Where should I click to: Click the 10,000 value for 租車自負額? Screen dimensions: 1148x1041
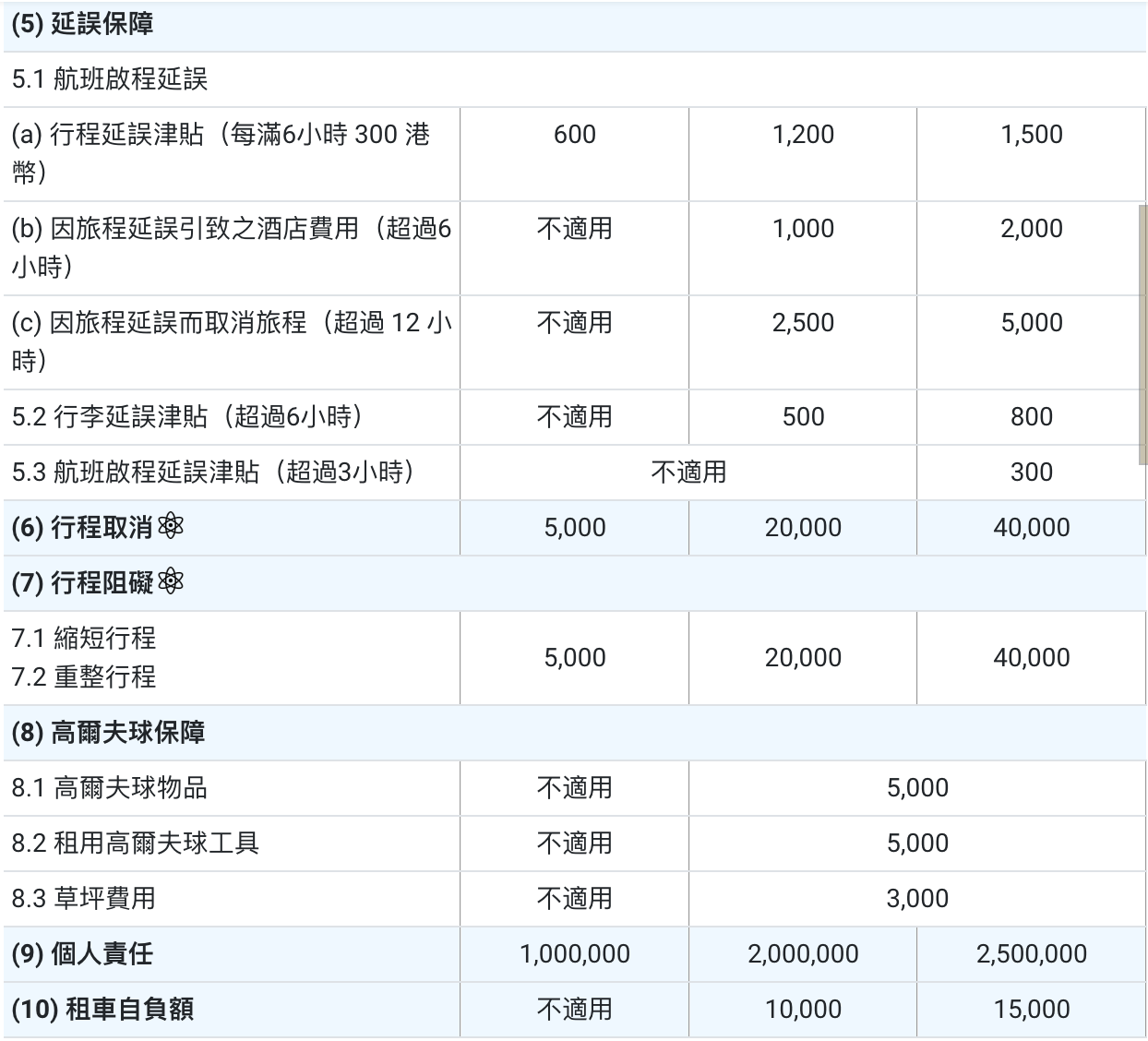tap(803, 1010)
